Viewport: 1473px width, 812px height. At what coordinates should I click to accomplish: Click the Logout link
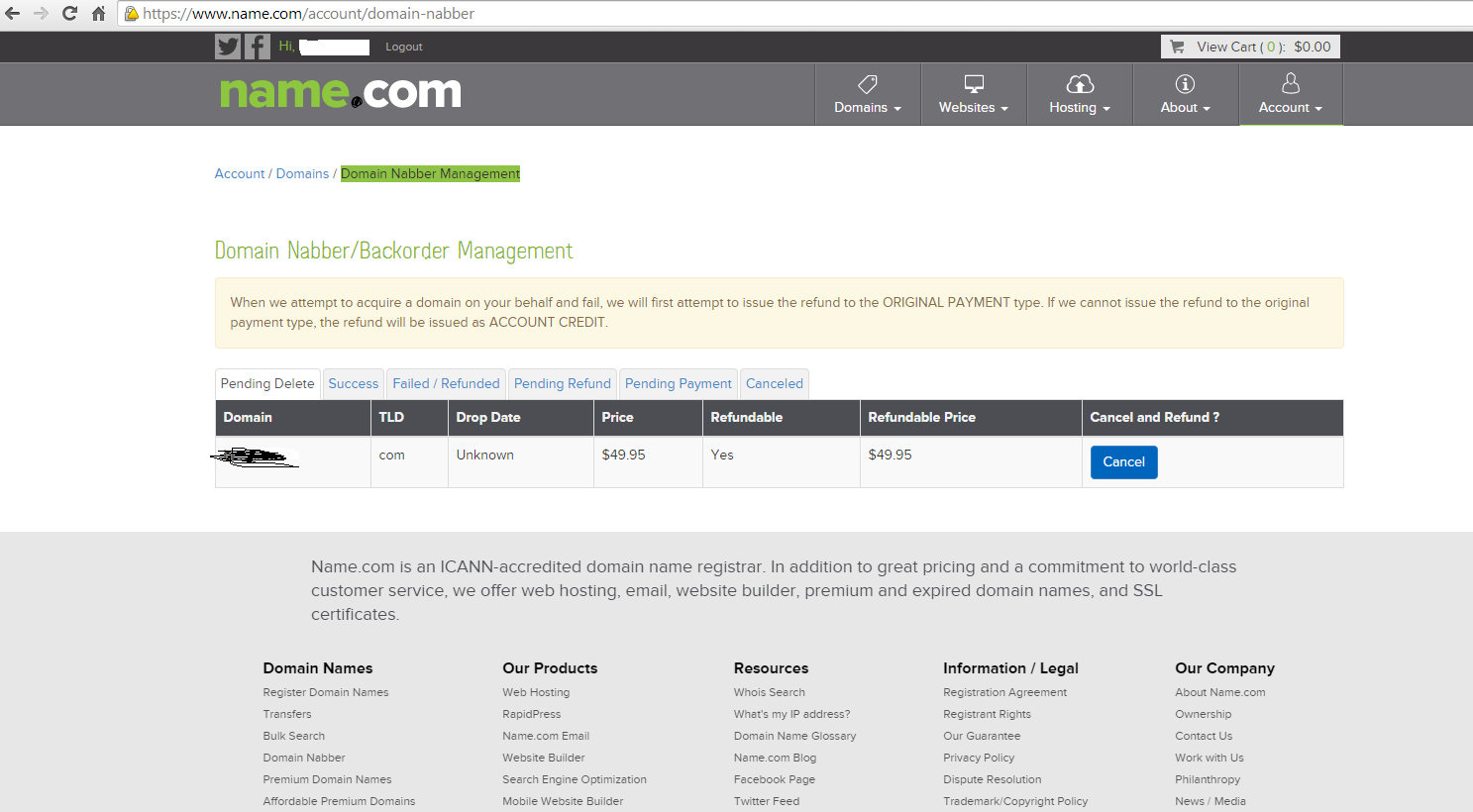coord(404,47)
